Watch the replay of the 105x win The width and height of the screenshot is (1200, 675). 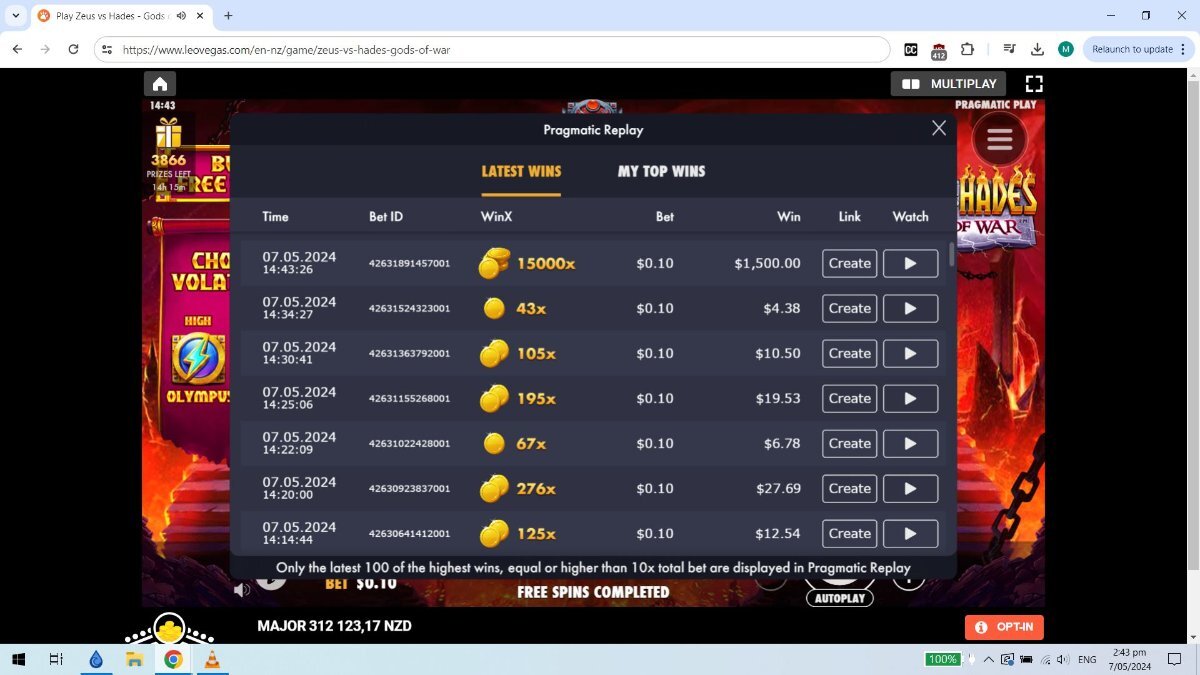tap(910, 353)
